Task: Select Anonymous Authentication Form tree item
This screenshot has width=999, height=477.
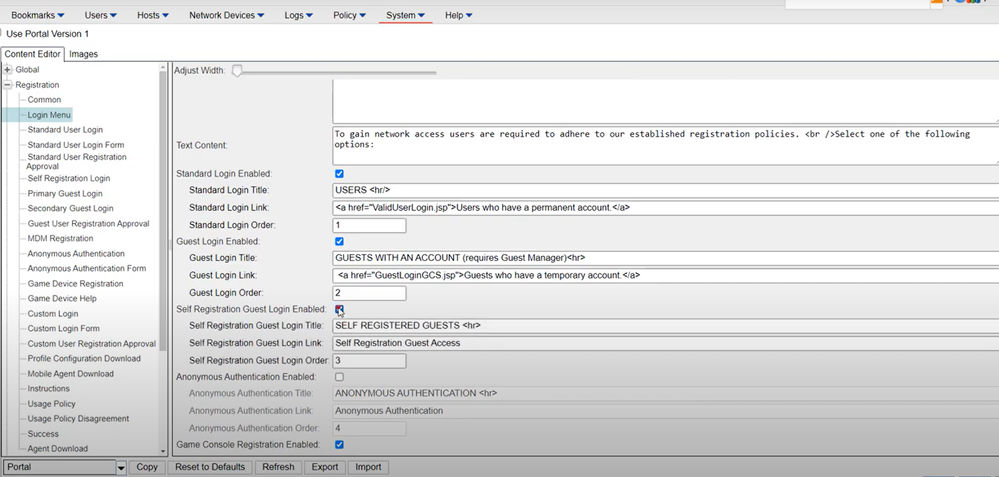Action: click(x=87, y=269)
